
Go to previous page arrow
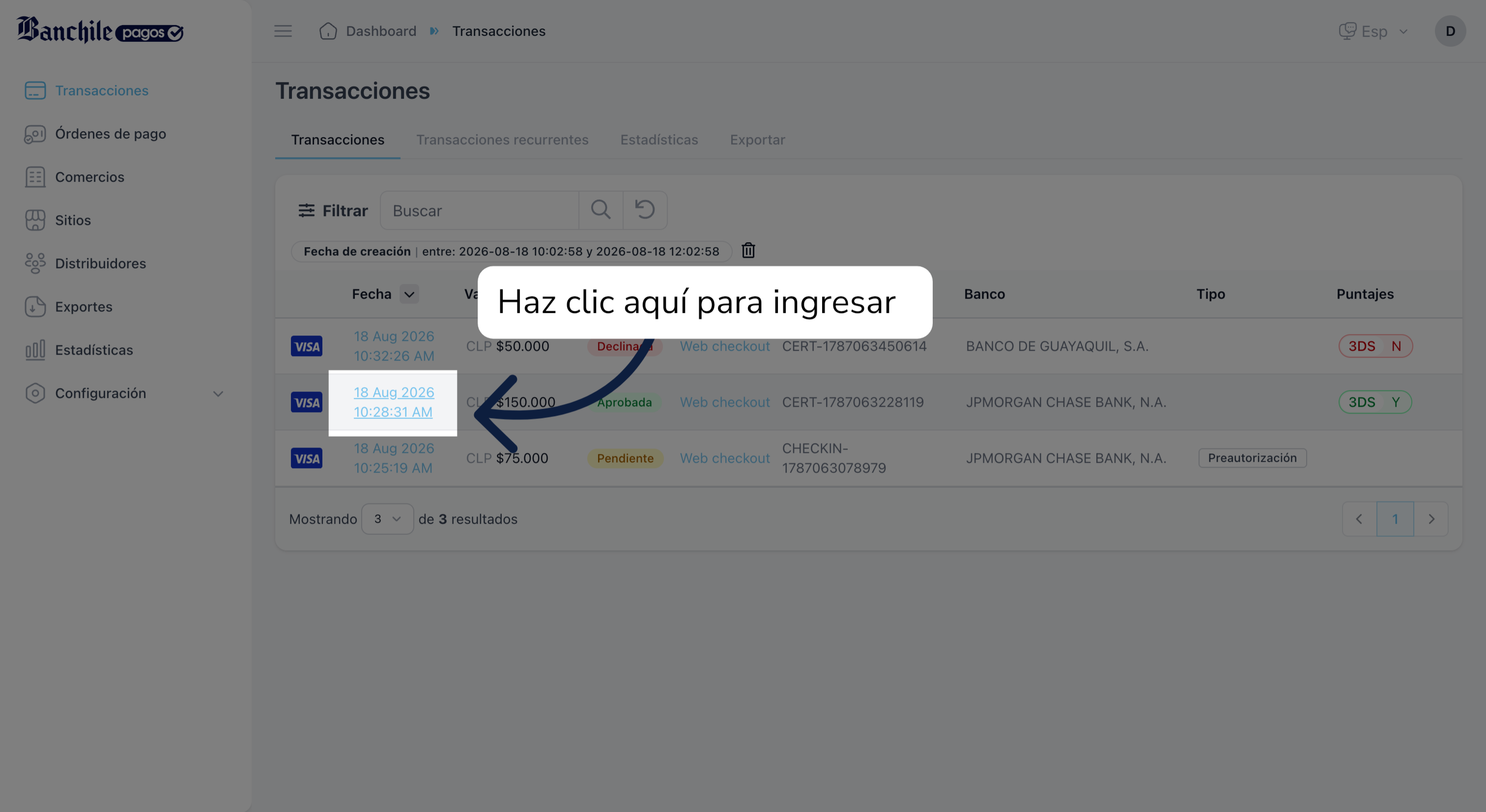click(x=1359, y=519)
